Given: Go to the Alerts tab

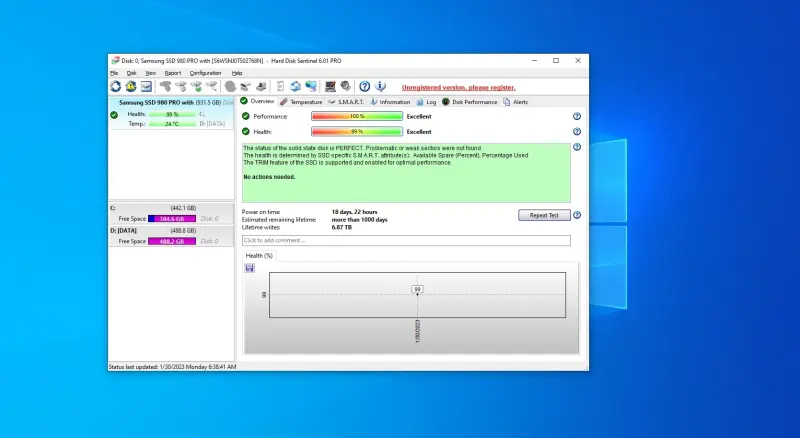Looking at the screenshot, I should coord(516,101).
